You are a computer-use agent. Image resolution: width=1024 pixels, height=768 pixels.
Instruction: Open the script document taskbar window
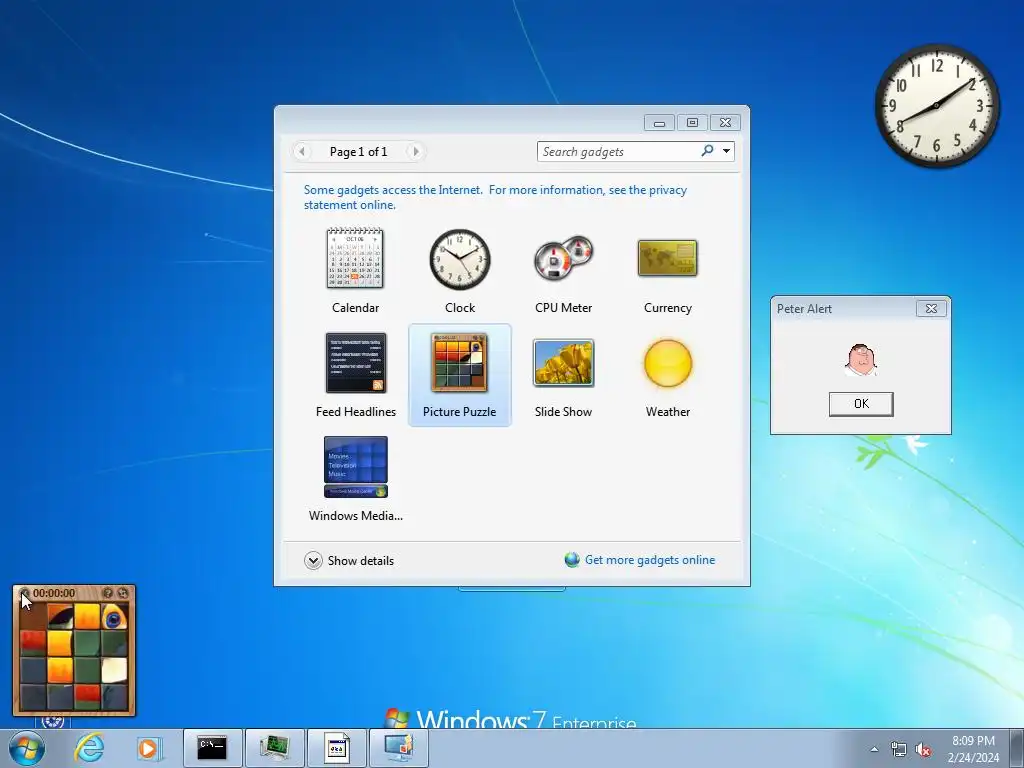pos(337,748)
